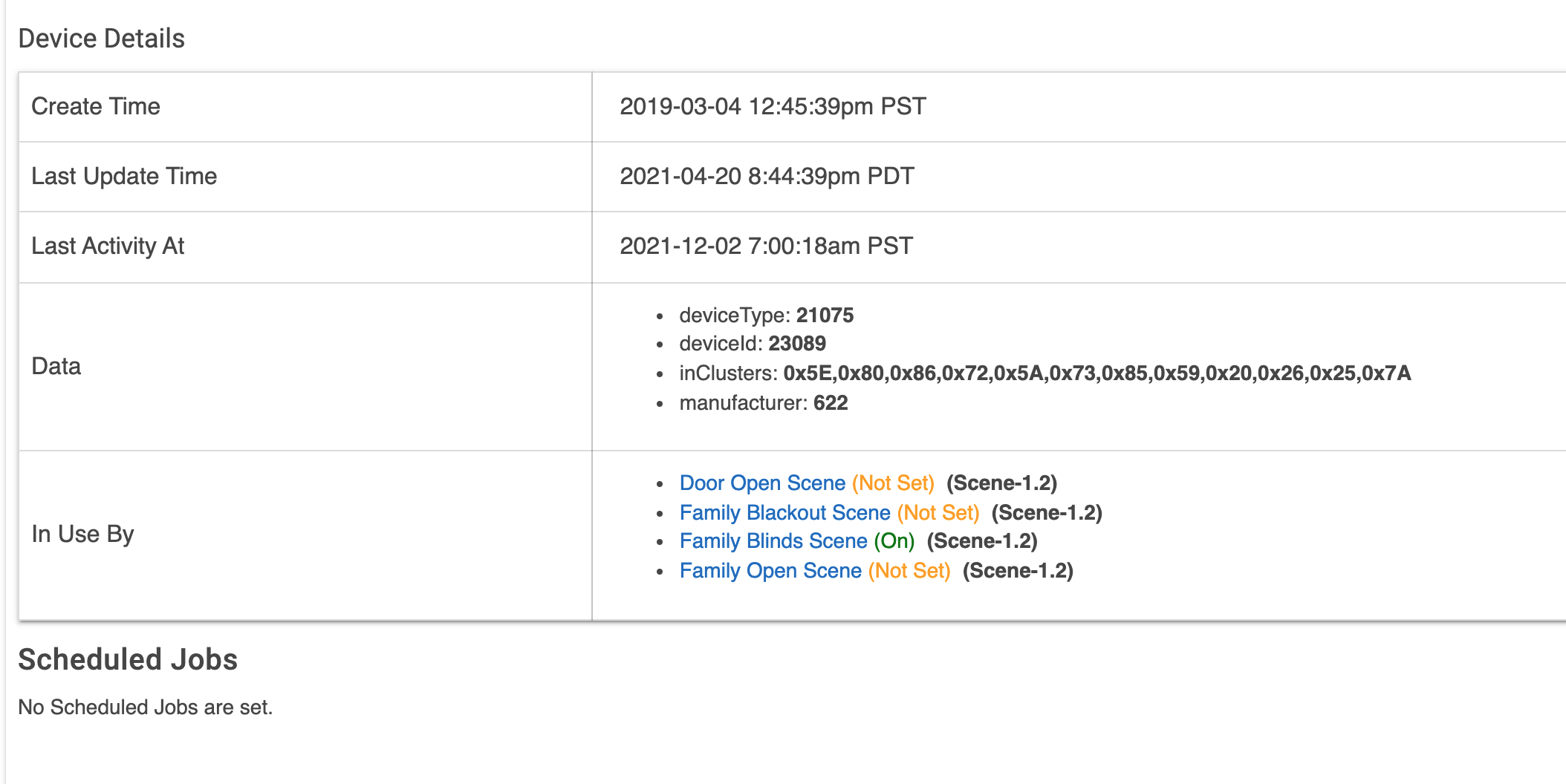
Task: Click the inClusters hex value list
Action: click(1096, 373)
